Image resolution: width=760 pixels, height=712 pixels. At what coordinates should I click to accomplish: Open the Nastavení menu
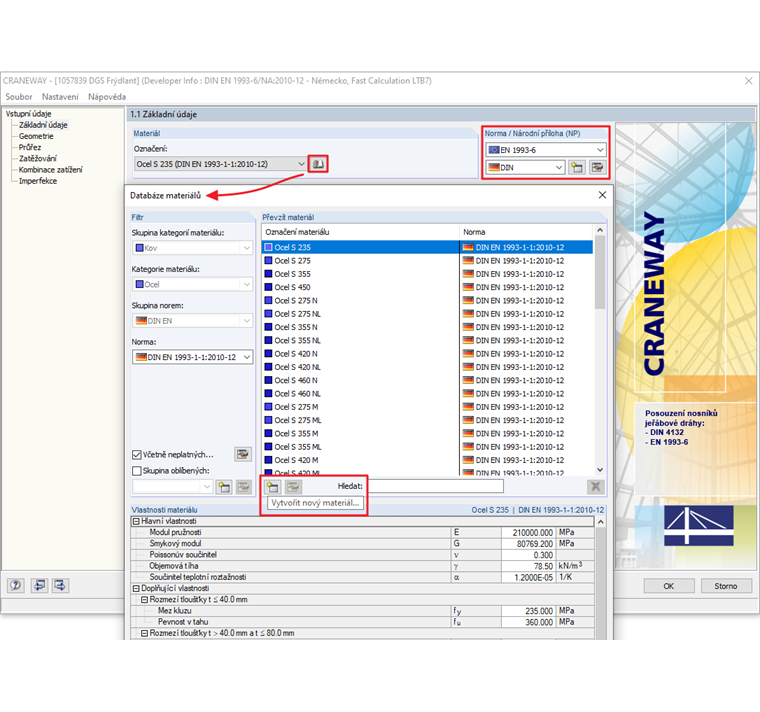[60, 97]
